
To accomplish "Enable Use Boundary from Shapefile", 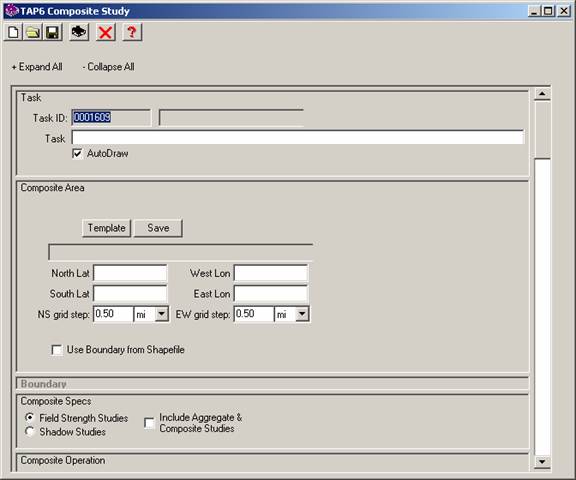I will (x=57, y=350).
